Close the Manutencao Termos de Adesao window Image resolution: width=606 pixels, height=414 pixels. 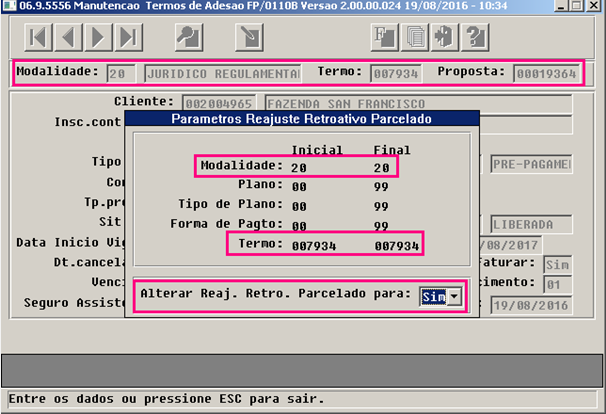(594, 5)
